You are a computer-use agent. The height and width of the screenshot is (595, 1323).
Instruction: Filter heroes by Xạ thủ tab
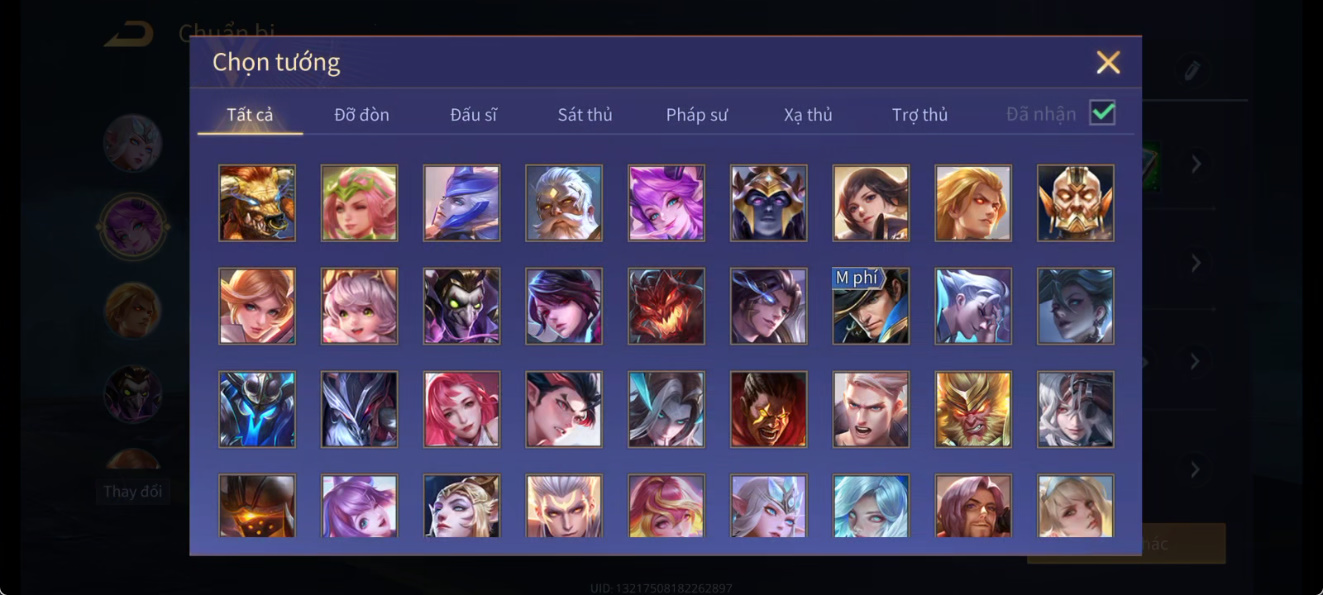point(808,115)
